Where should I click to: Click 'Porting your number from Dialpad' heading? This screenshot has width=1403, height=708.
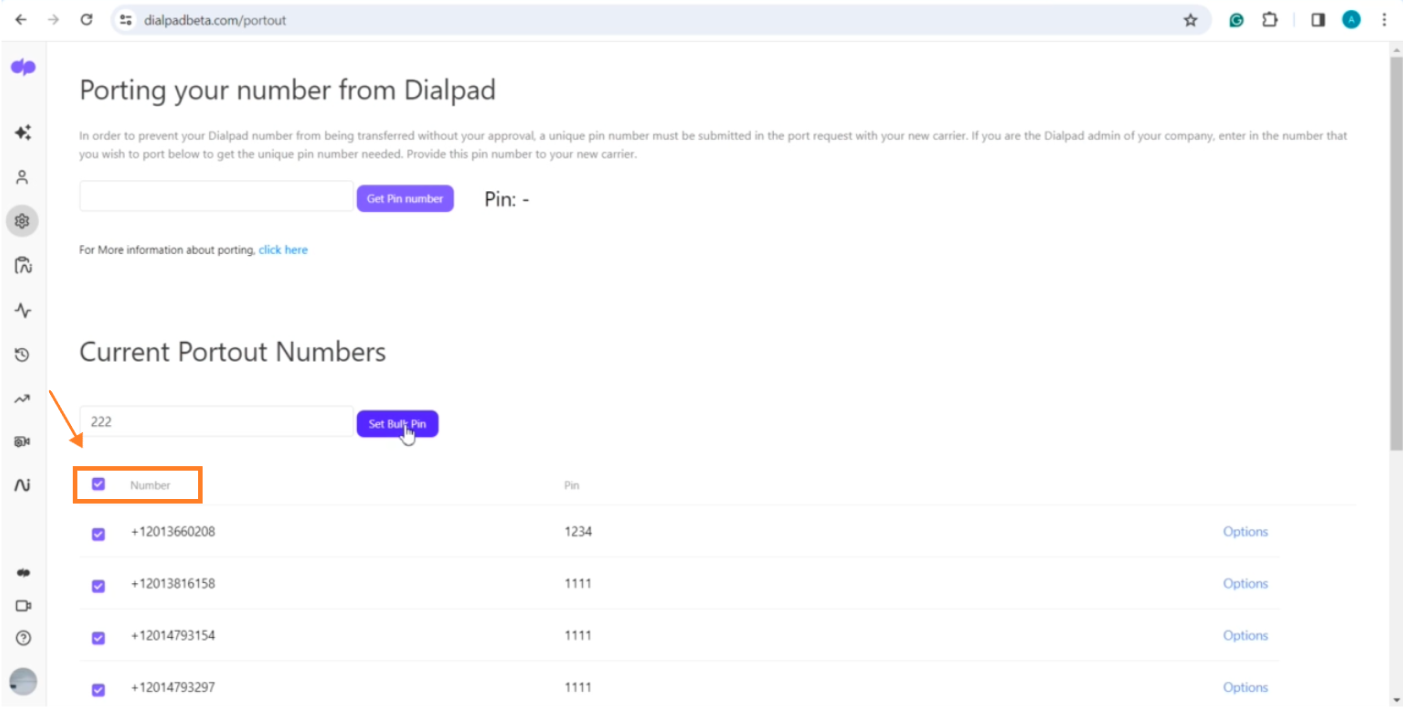click(288, 90)
